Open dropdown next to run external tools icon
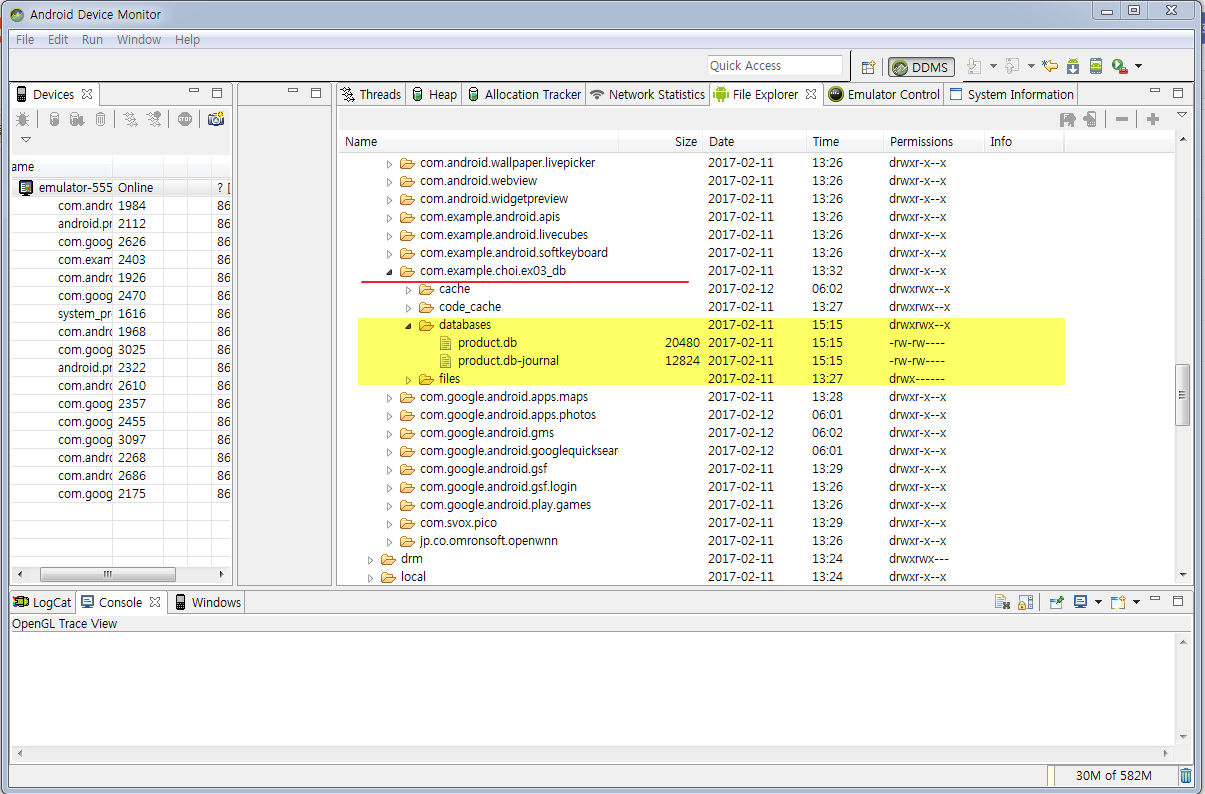1205x794 pixels. click(1138, 67)
